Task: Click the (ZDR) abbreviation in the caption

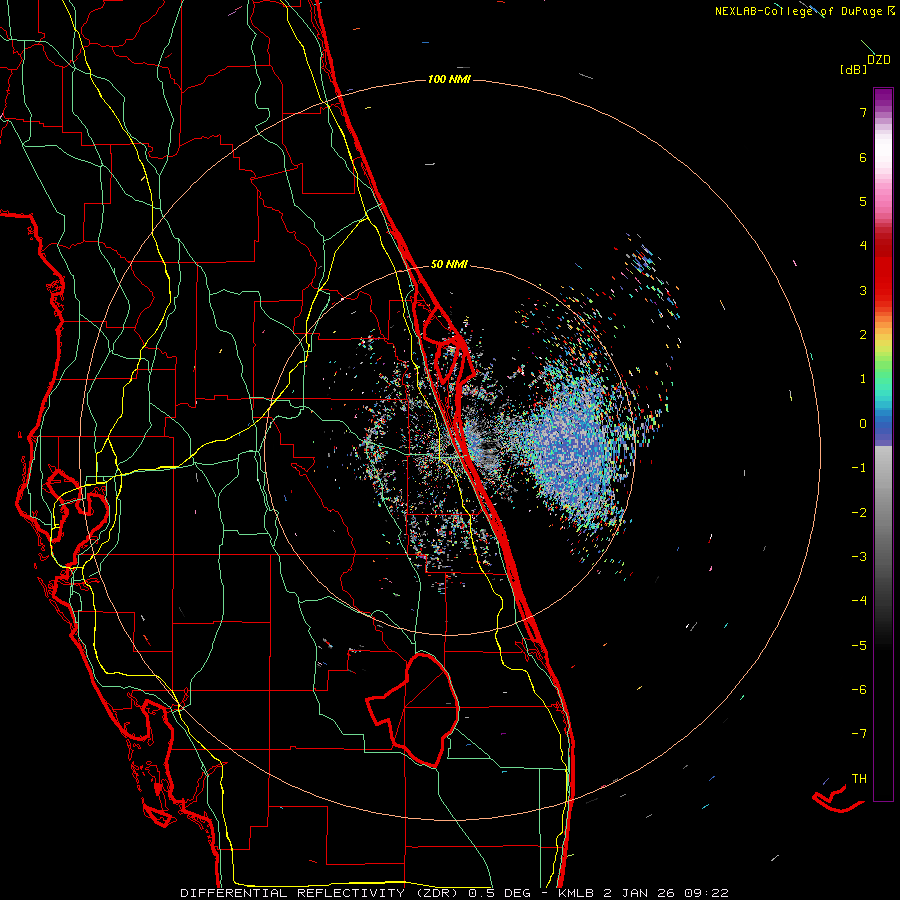Action: [435, 893]
